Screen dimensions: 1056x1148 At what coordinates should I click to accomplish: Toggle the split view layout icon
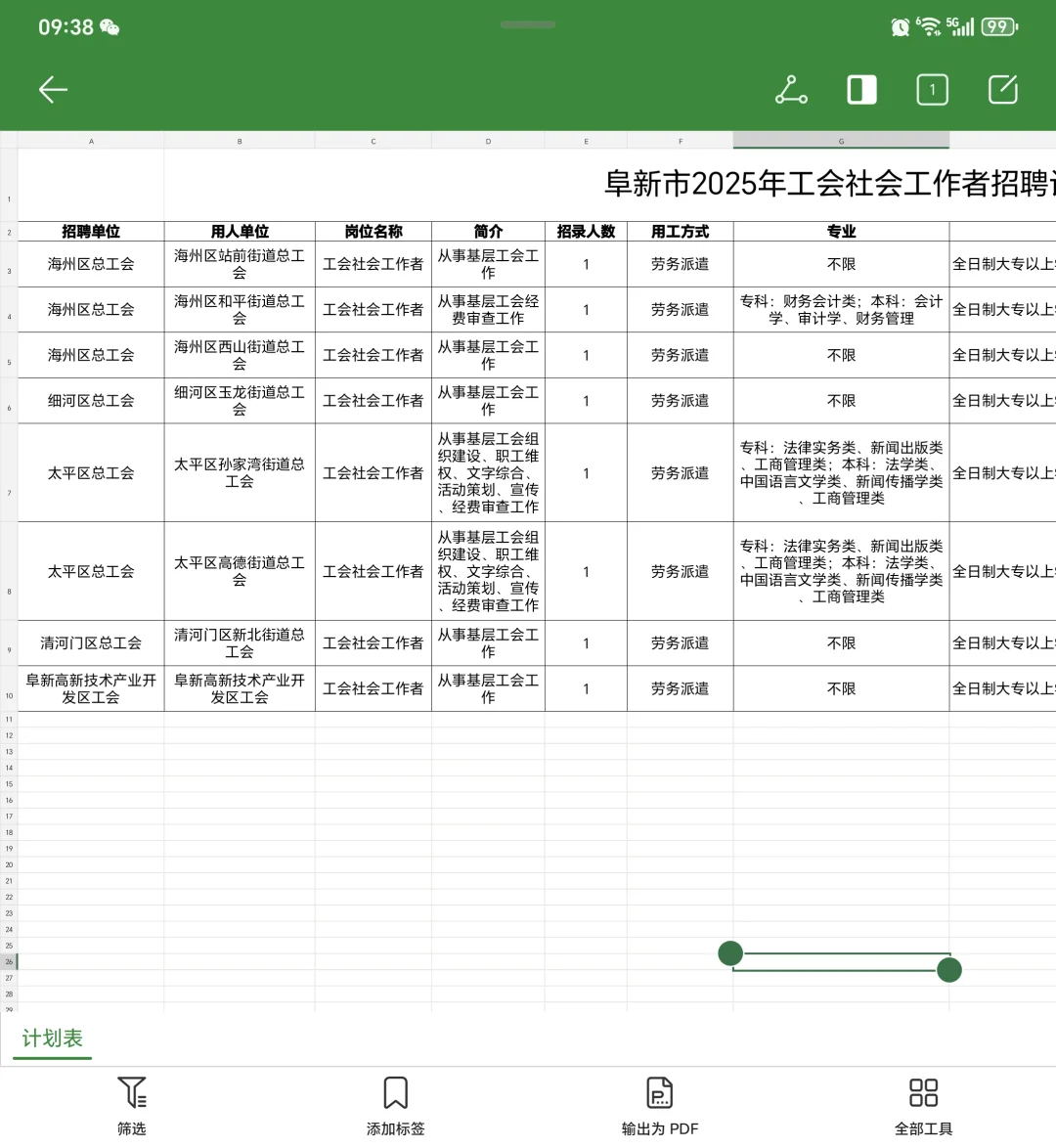(861, 90)
